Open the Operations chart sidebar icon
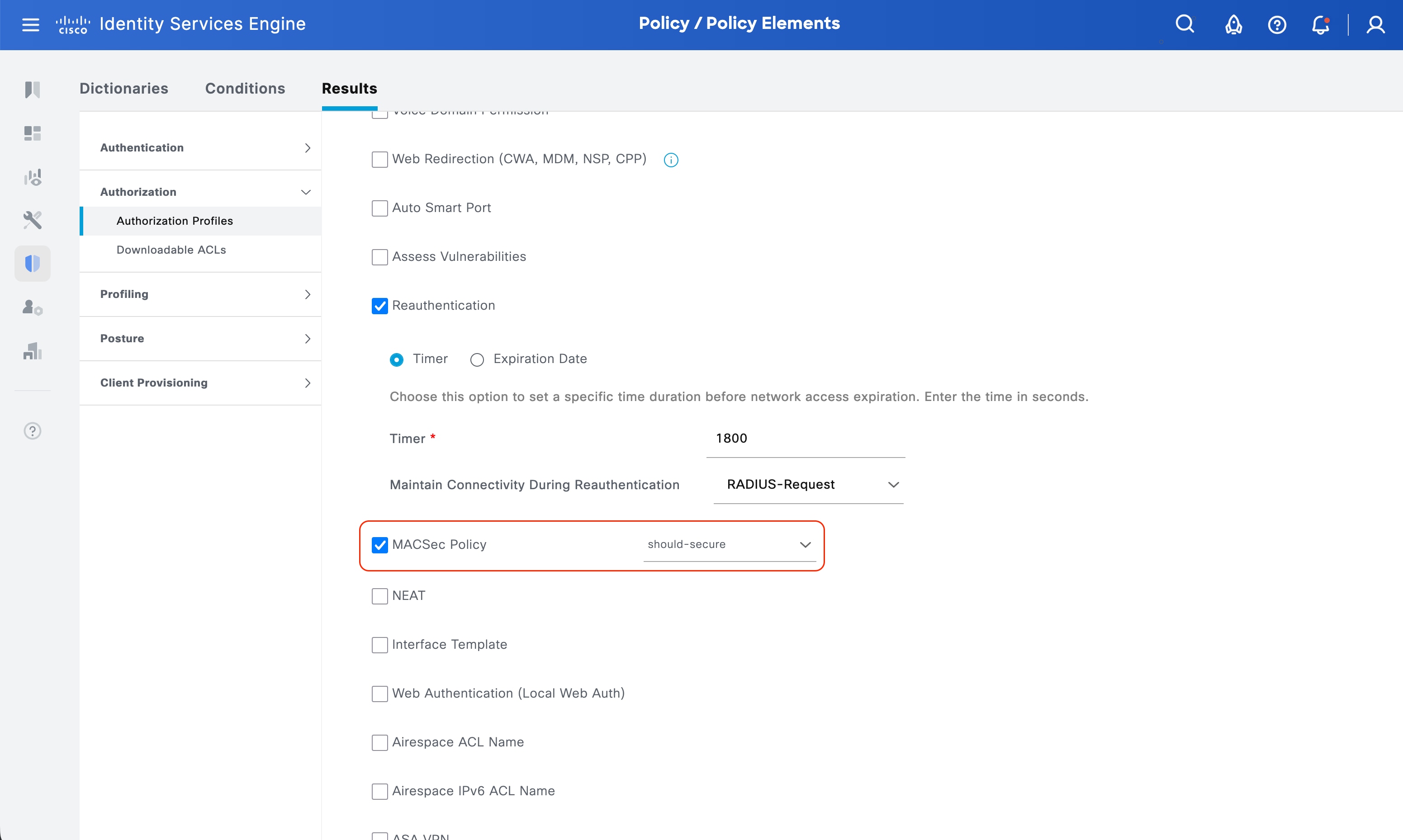 coord(32,177)
